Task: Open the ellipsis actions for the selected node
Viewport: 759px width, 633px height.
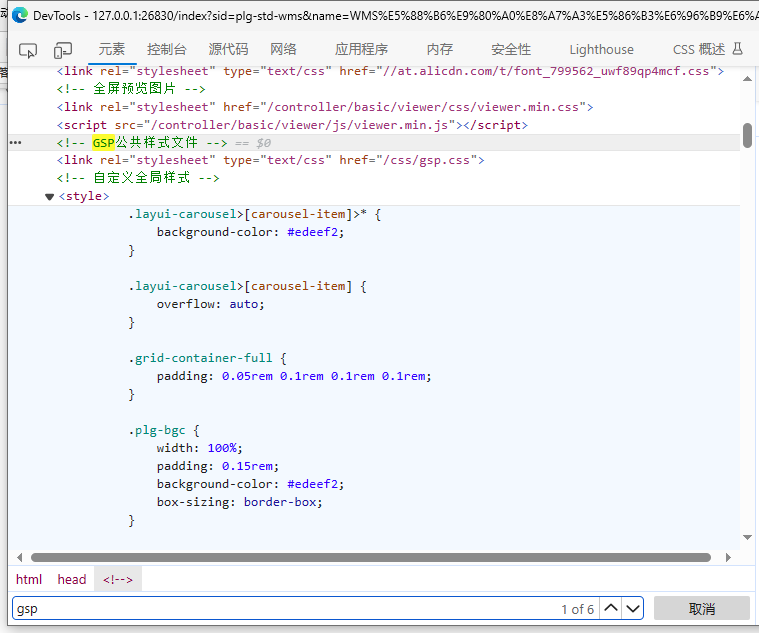Action: click(x=15, y=143)
